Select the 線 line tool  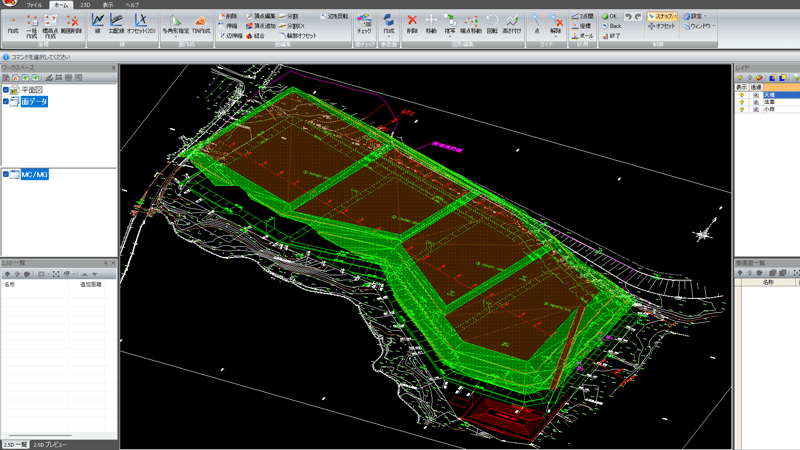97,24
